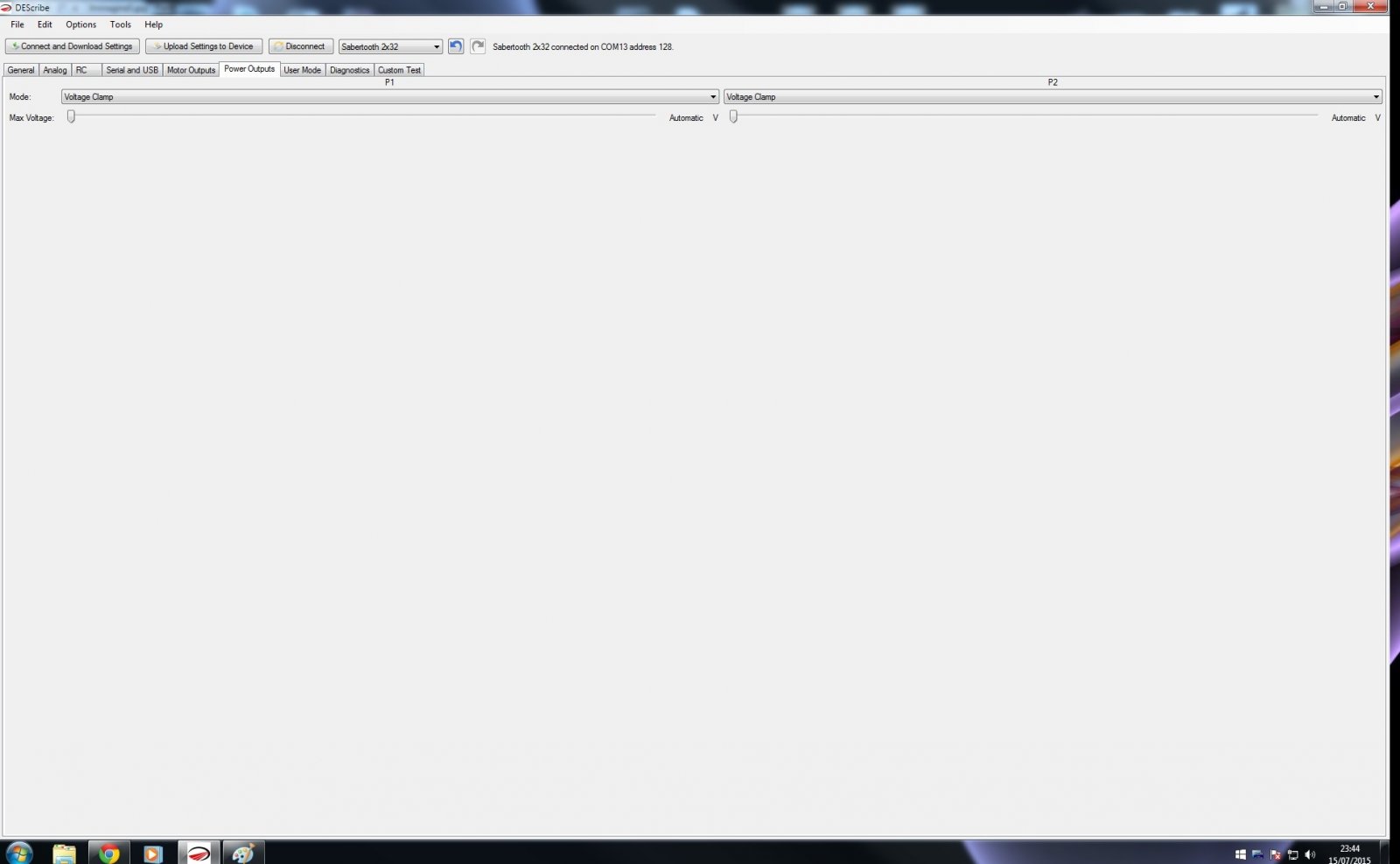Image resolution: width=1400 pixels, height=864 pixels.
Task: Click the P1 Max Voltage slider thumb
Action: point(72,116)
